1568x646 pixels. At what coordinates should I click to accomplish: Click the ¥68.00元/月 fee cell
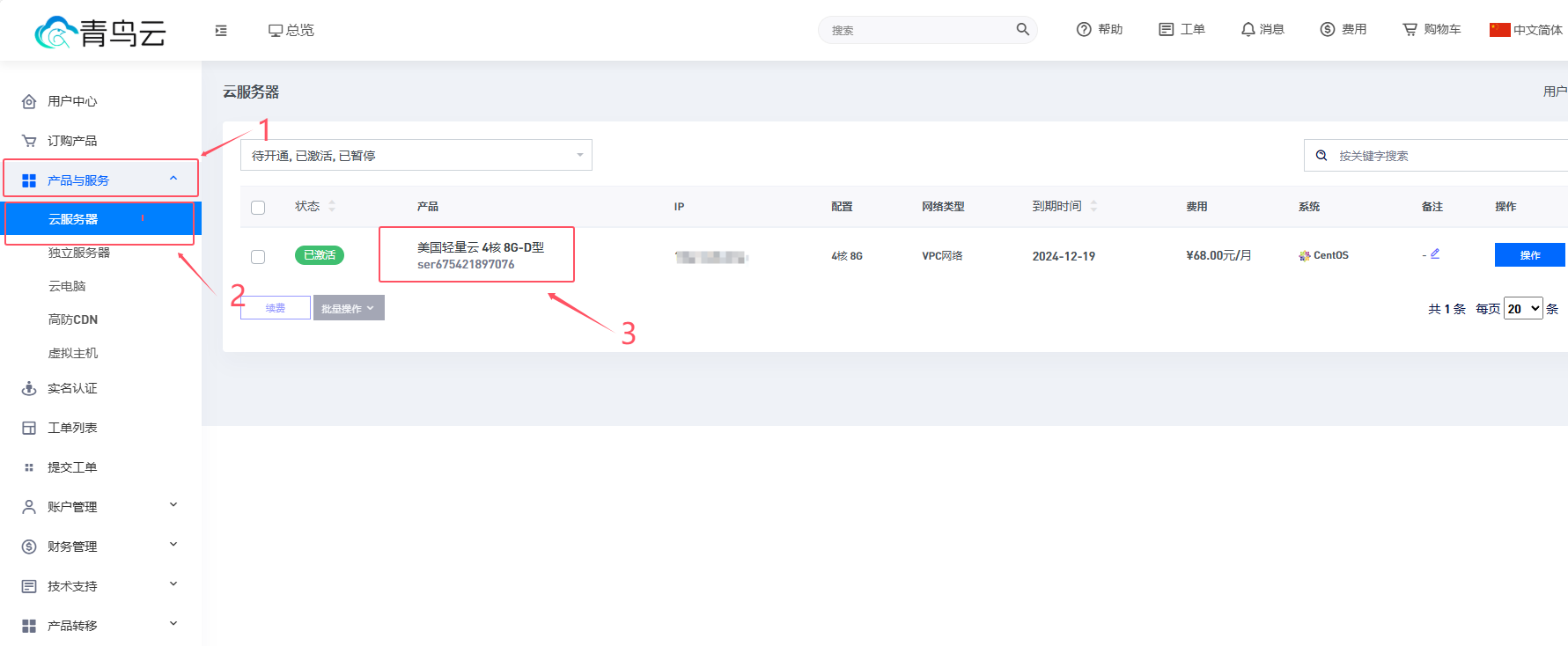tap(1218, 255)
